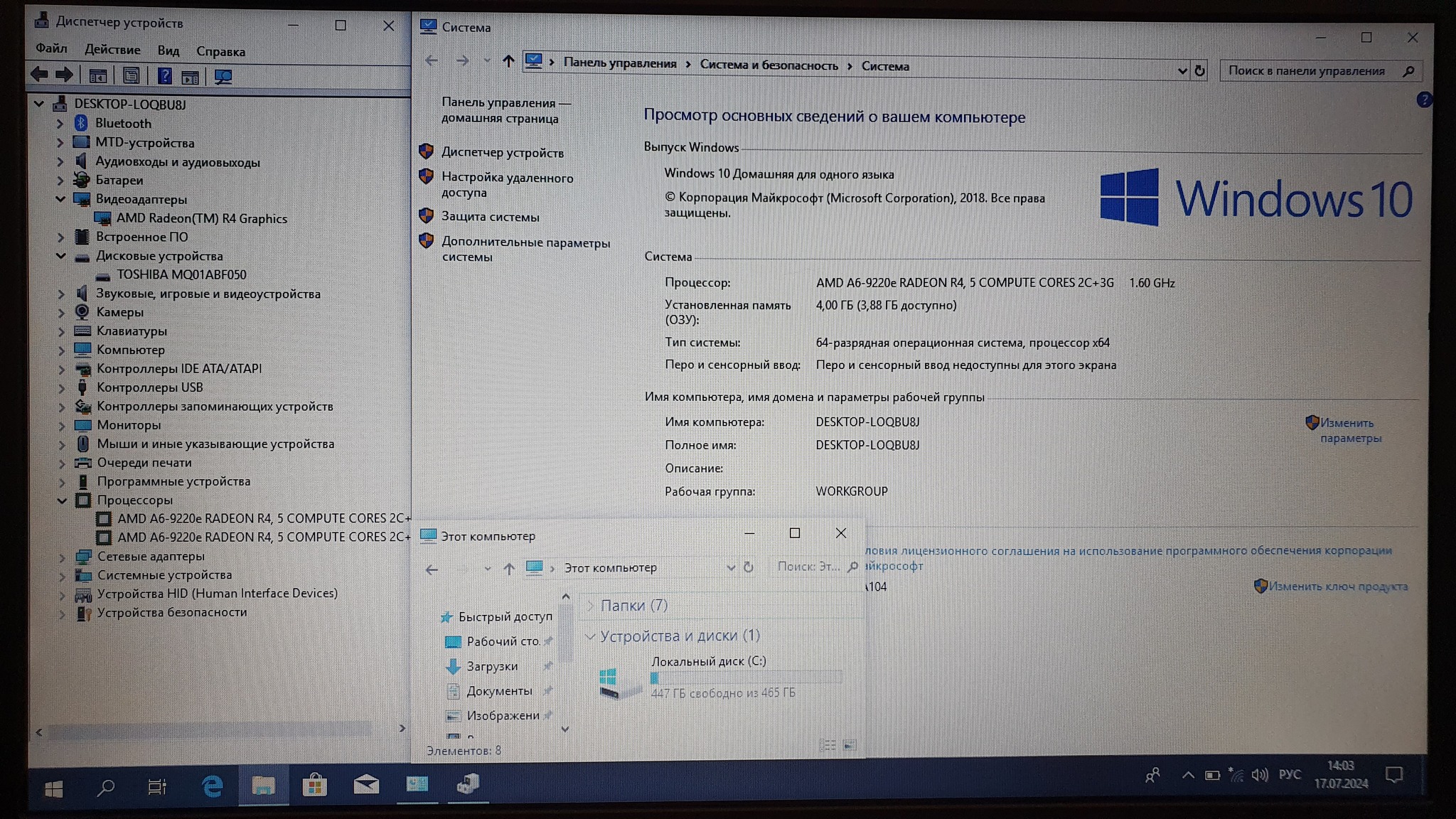
Task: Open the Вид menu in Device Manager
Action: [168, 50]
